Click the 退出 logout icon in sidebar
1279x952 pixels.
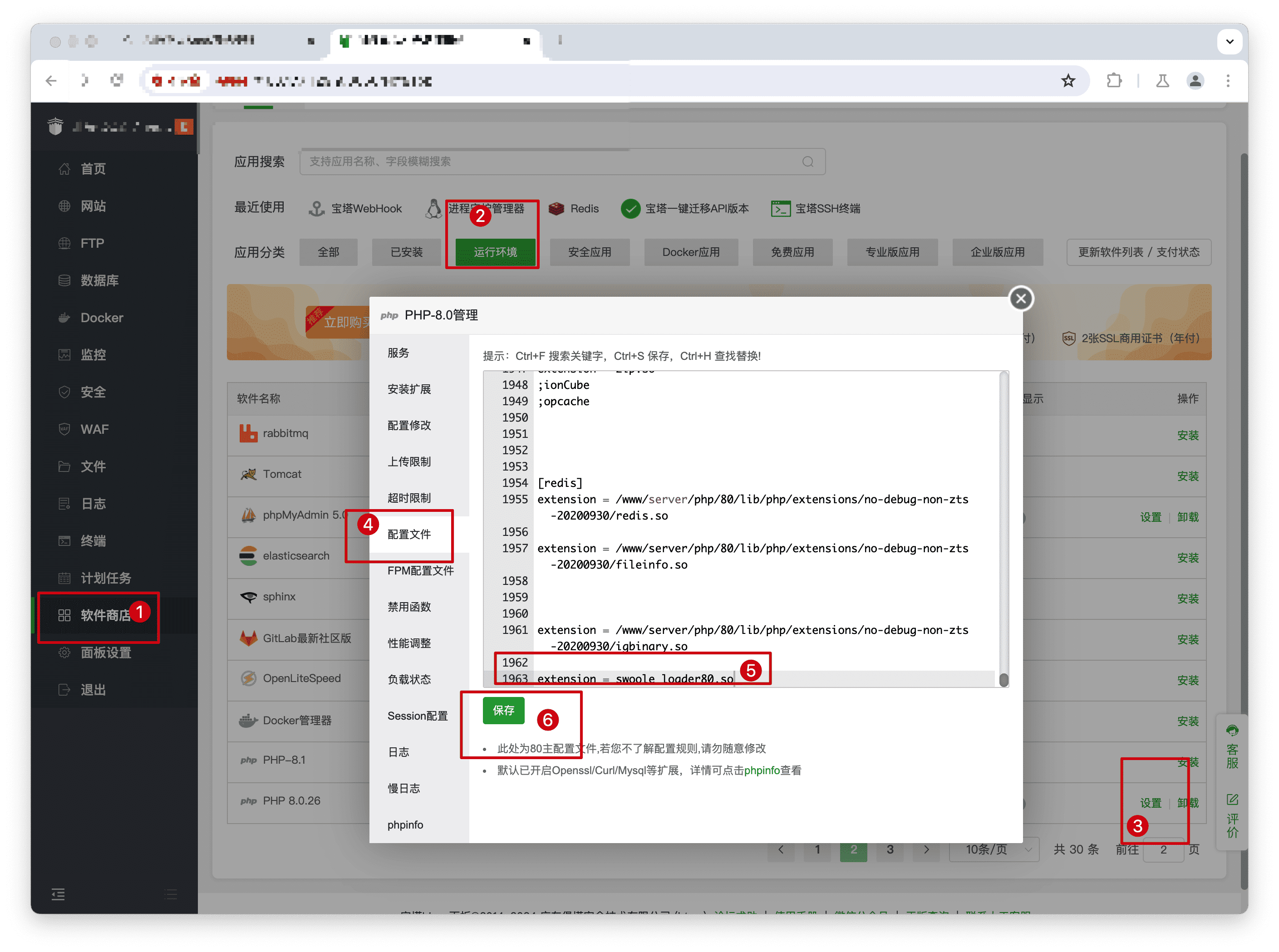pos(64,690)
